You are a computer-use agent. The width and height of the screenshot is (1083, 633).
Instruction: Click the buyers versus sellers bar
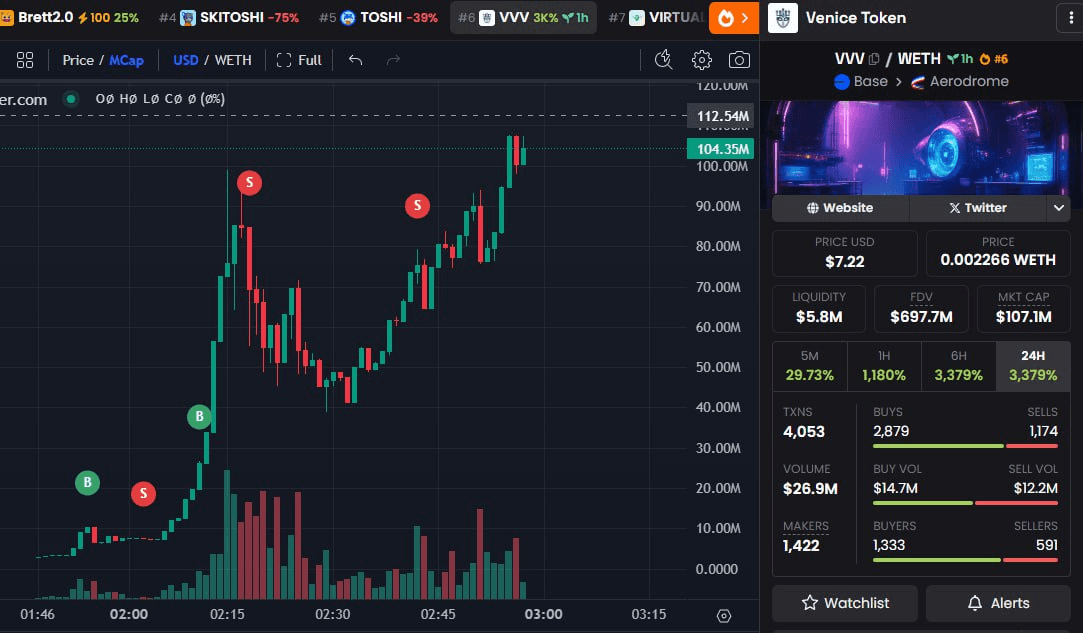965,560
